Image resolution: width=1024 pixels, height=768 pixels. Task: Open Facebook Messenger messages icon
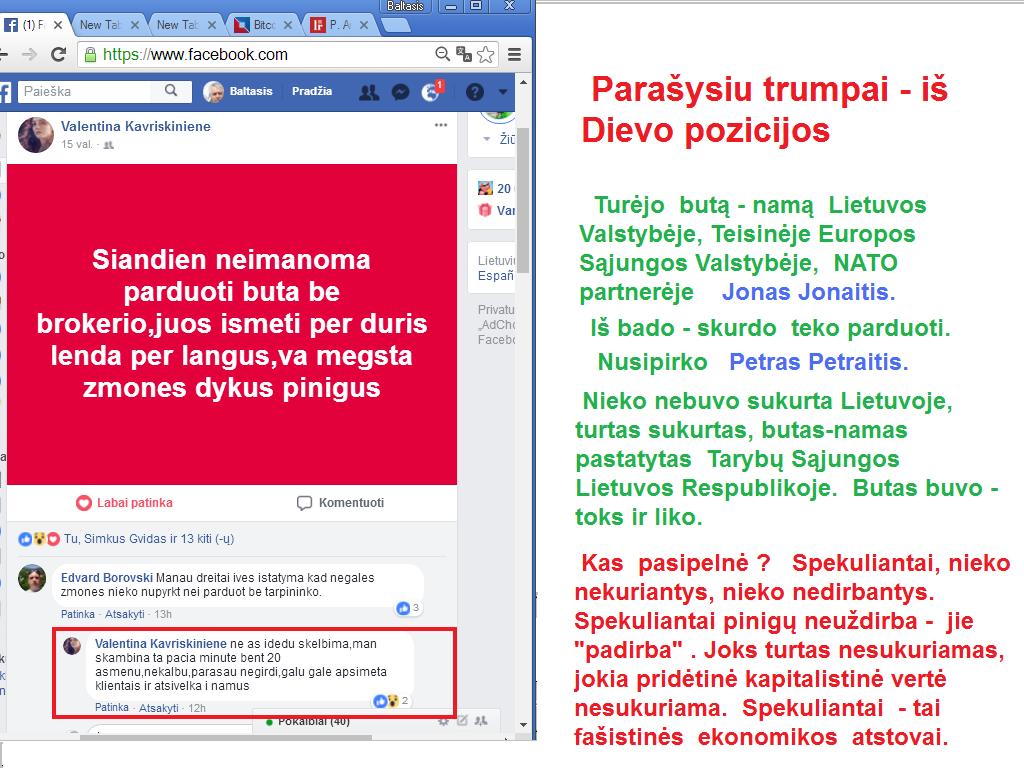point(400,93)
